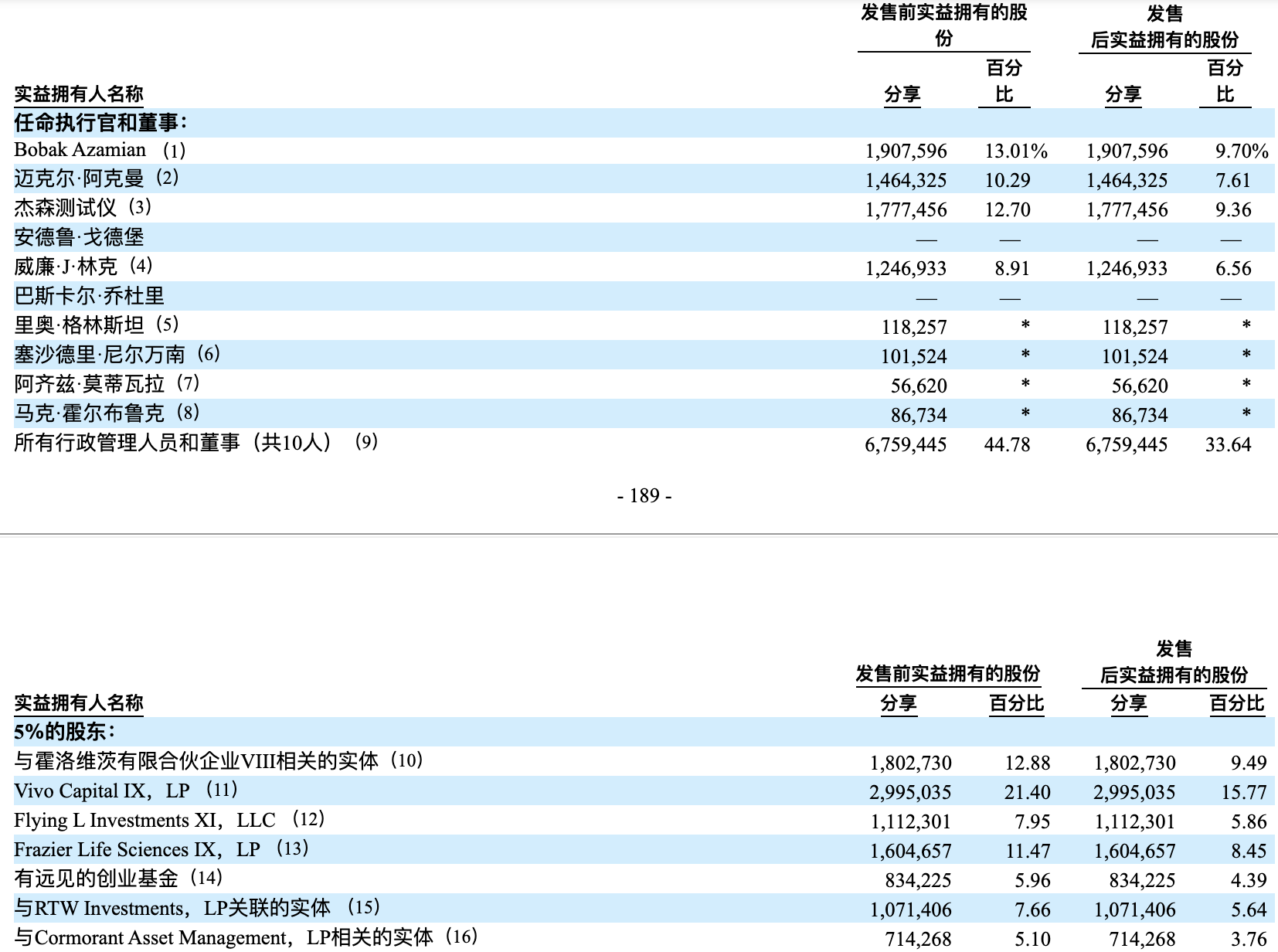Image resolution: width=1278 pixels, height=952 pixels.
Task: Select 塞沙德里·尼尔万南's post-offering shares 101,524
Action: pyautogui.click(x=1135, y=357)
